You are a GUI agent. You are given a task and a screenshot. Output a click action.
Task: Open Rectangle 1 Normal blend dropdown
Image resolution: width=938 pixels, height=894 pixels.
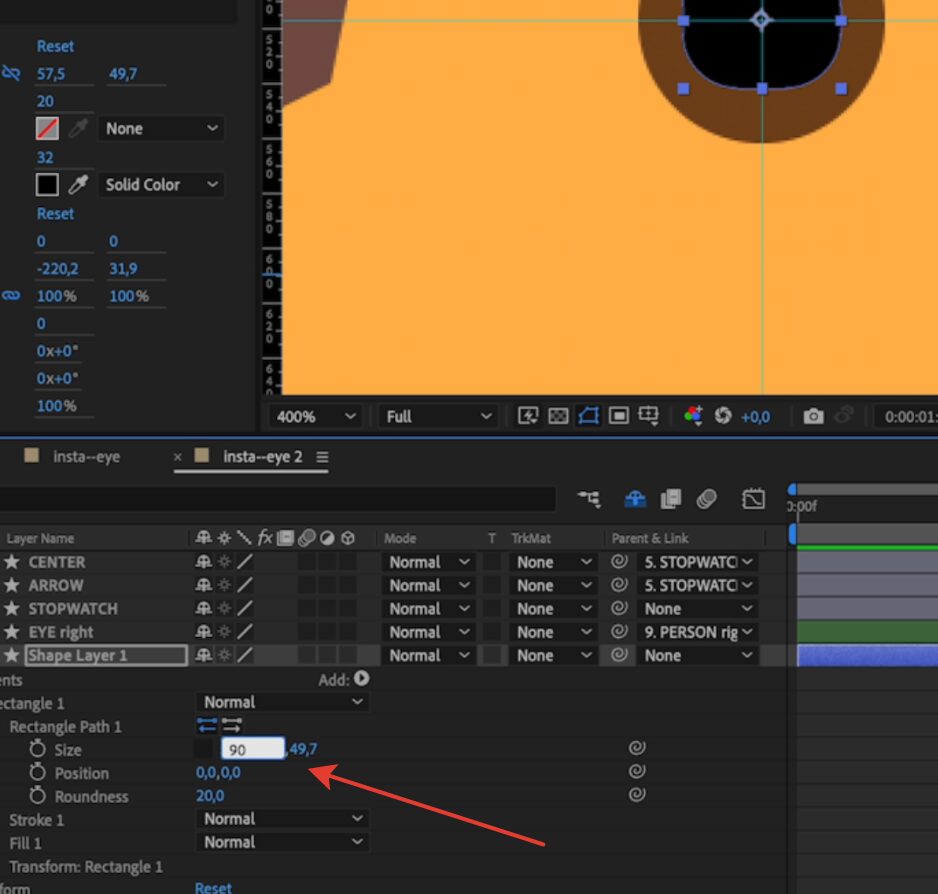pos(282,702)
